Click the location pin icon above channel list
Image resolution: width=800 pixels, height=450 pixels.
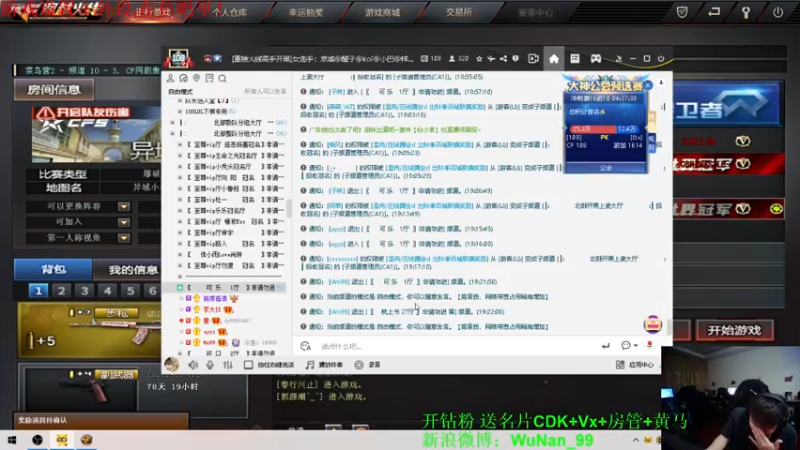click(x=196, y=78)
